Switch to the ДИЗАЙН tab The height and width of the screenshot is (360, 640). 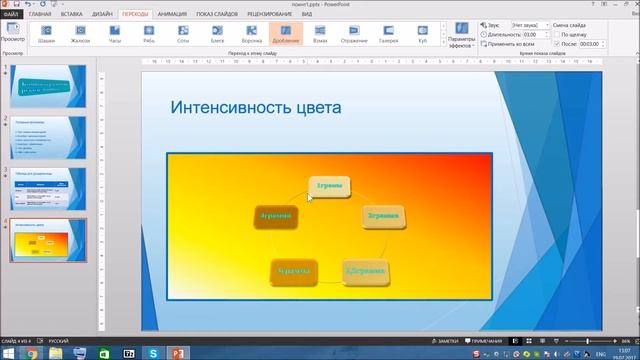[102, 14]
